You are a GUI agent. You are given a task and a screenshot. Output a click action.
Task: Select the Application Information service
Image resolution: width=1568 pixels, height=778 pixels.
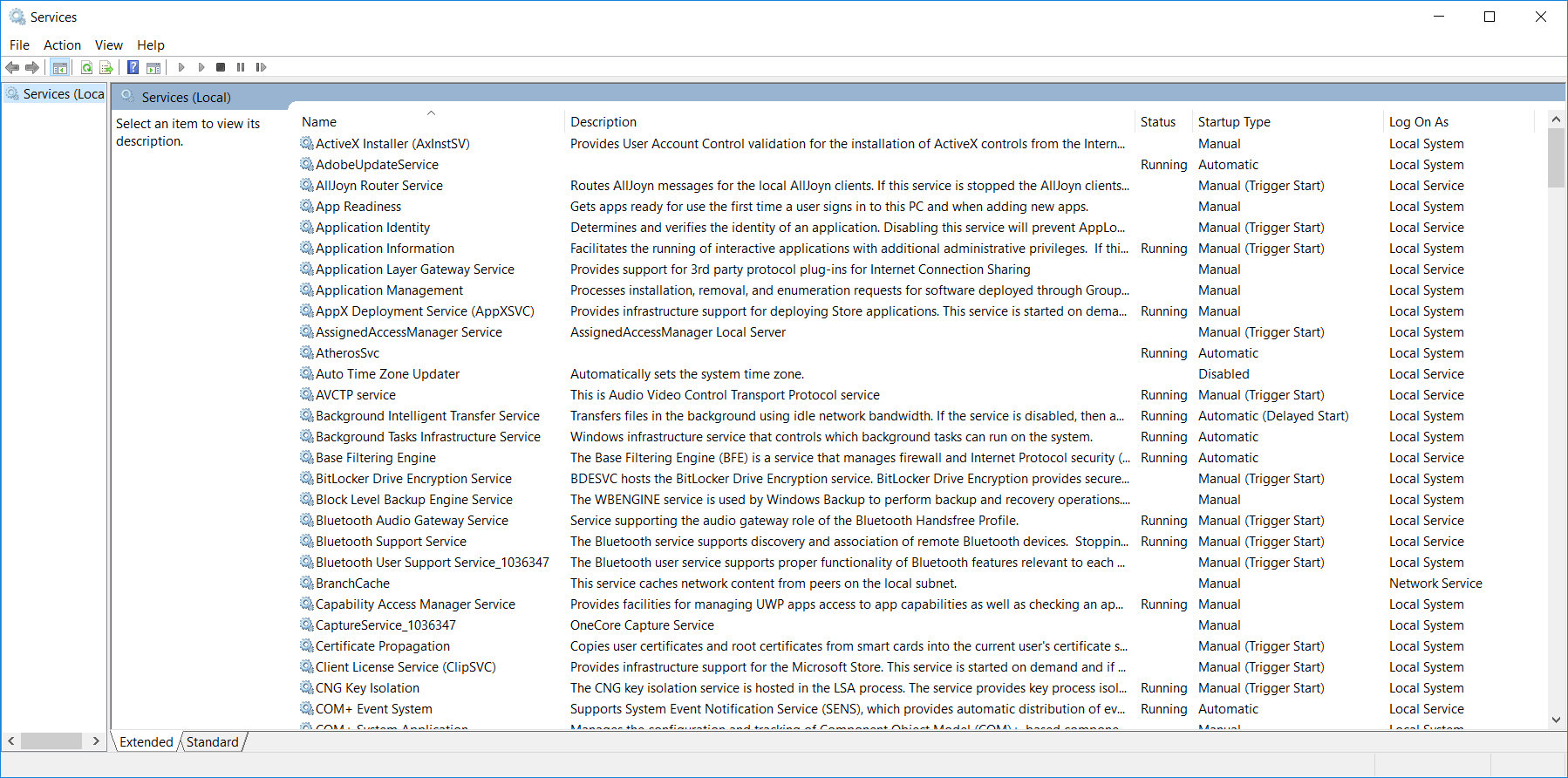click(385, 249)
